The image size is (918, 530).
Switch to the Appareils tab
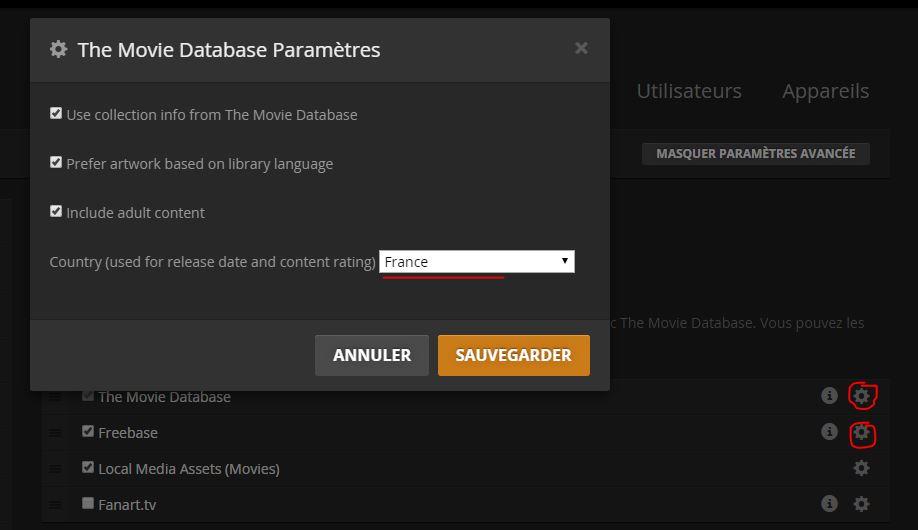pyautogui.click(x=825, y=91)
